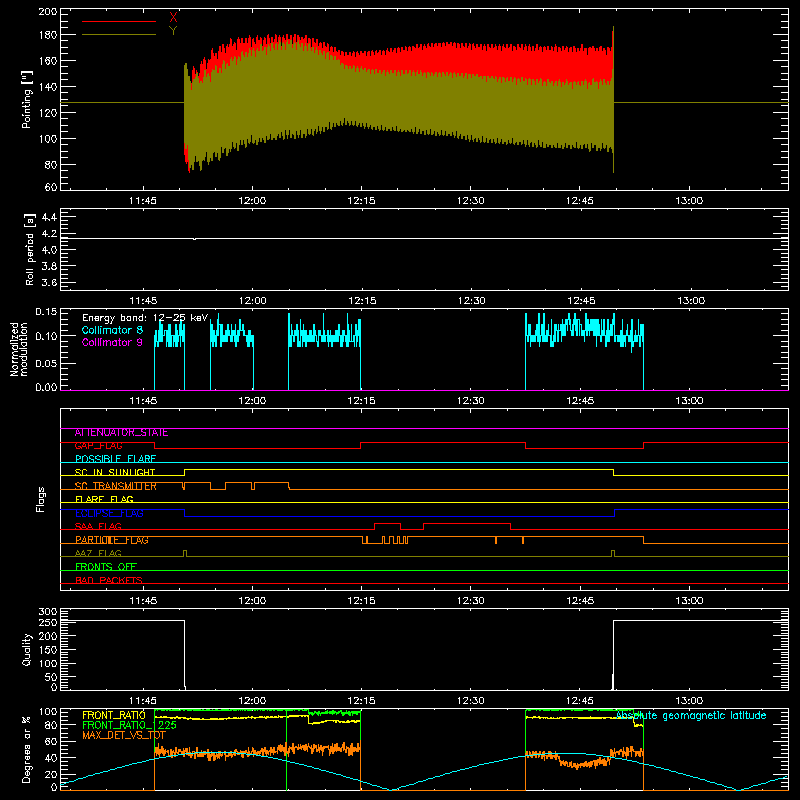The width and height of the screenshot is (800, 800).
Task: Click the 0.15 tick on modulation axis
Action: (x=46, y=312)
